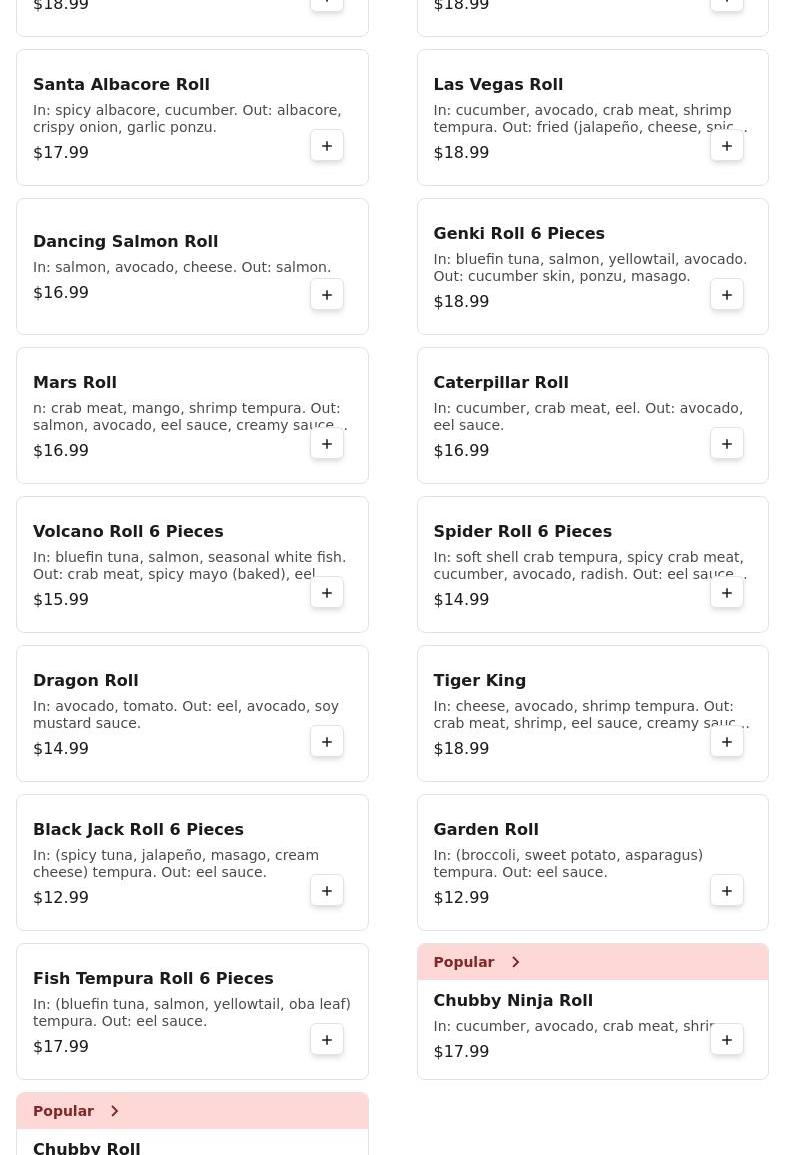Add Mars Roll with the plus icon

(x=327, y=443)
